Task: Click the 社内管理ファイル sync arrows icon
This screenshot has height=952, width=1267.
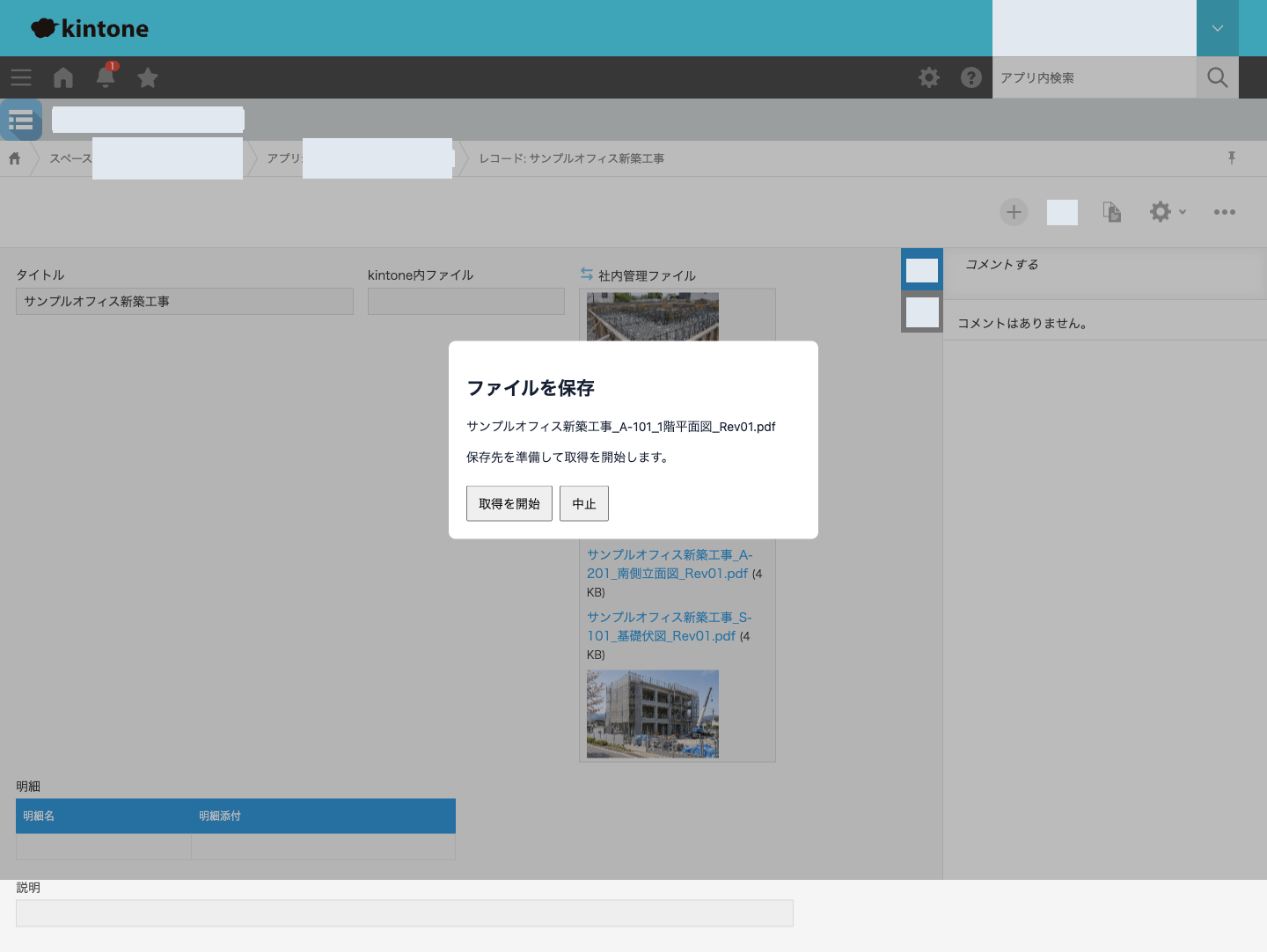Action: pyautogui.click(x=587, y=275)
